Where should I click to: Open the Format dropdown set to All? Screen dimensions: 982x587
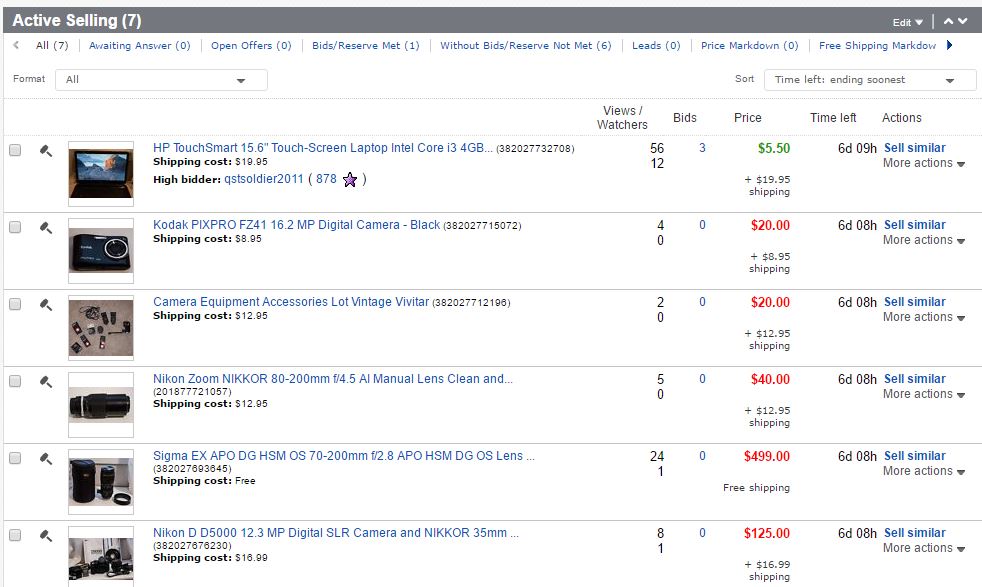coord(161,80)
